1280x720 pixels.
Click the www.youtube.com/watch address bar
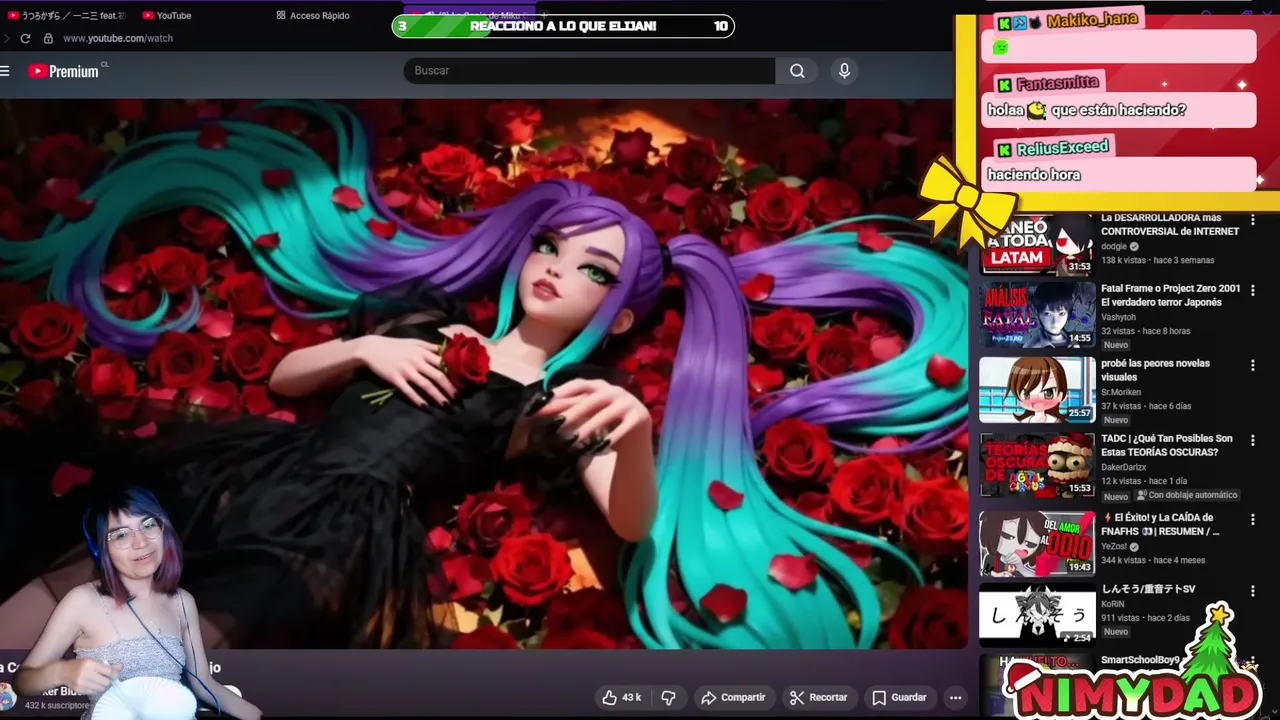[118, 38]
